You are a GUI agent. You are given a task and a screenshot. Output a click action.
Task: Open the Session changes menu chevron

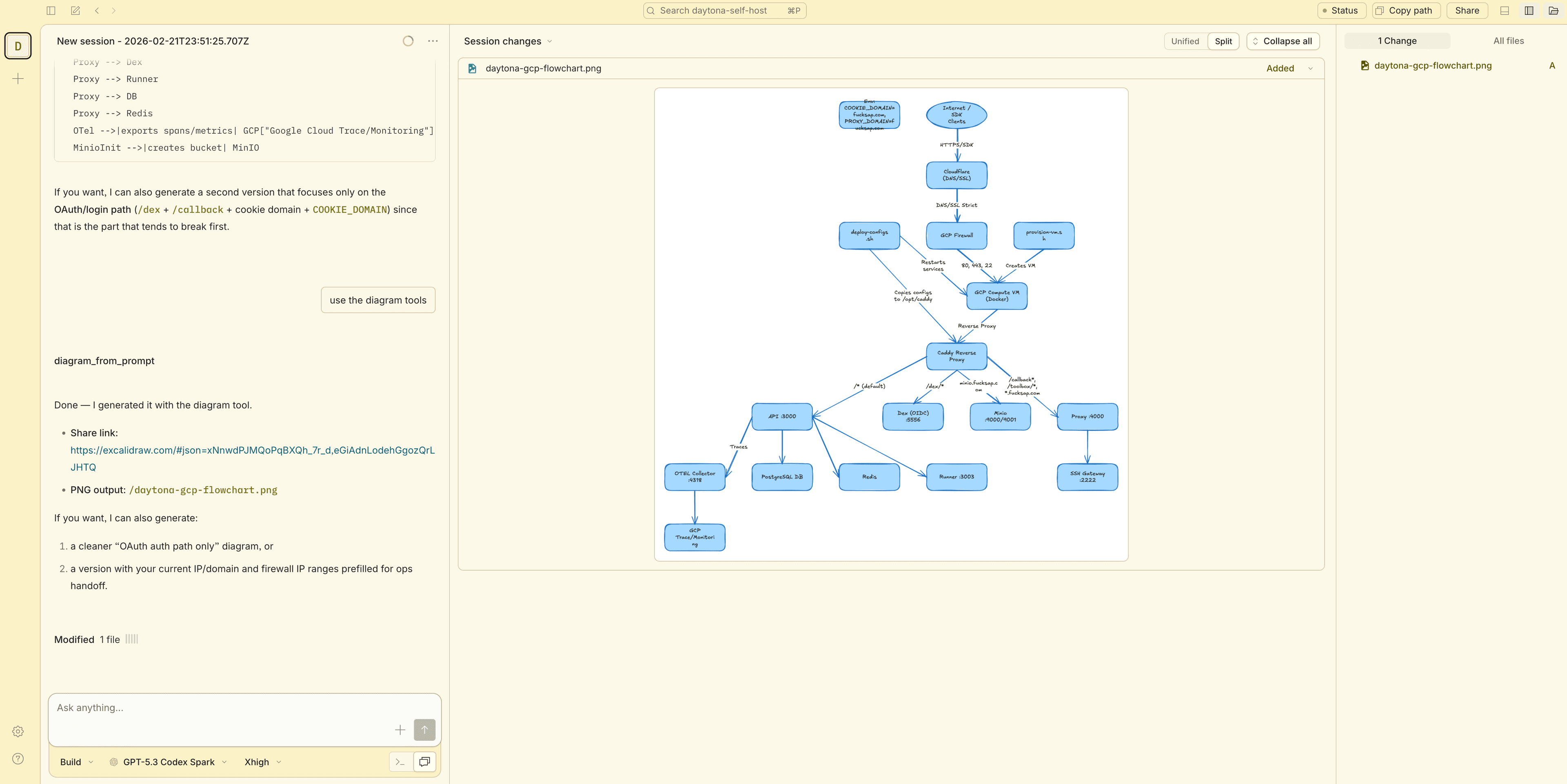click(549, 41)
